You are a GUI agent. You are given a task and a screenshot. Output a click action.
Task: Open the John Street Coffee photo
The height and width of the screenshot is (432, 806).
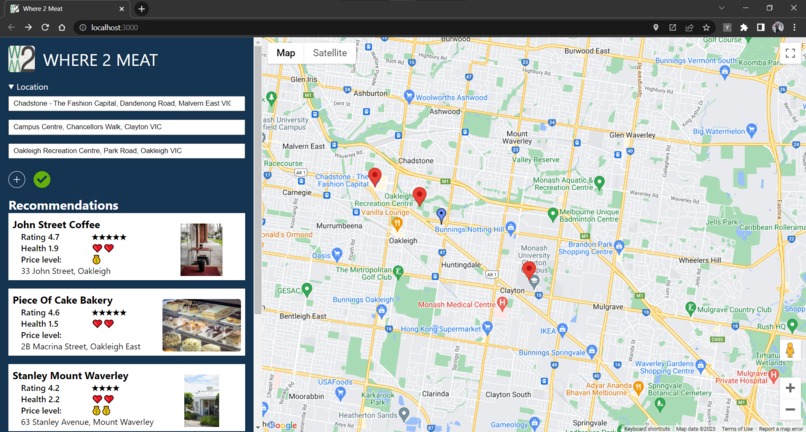click(201, 249)
